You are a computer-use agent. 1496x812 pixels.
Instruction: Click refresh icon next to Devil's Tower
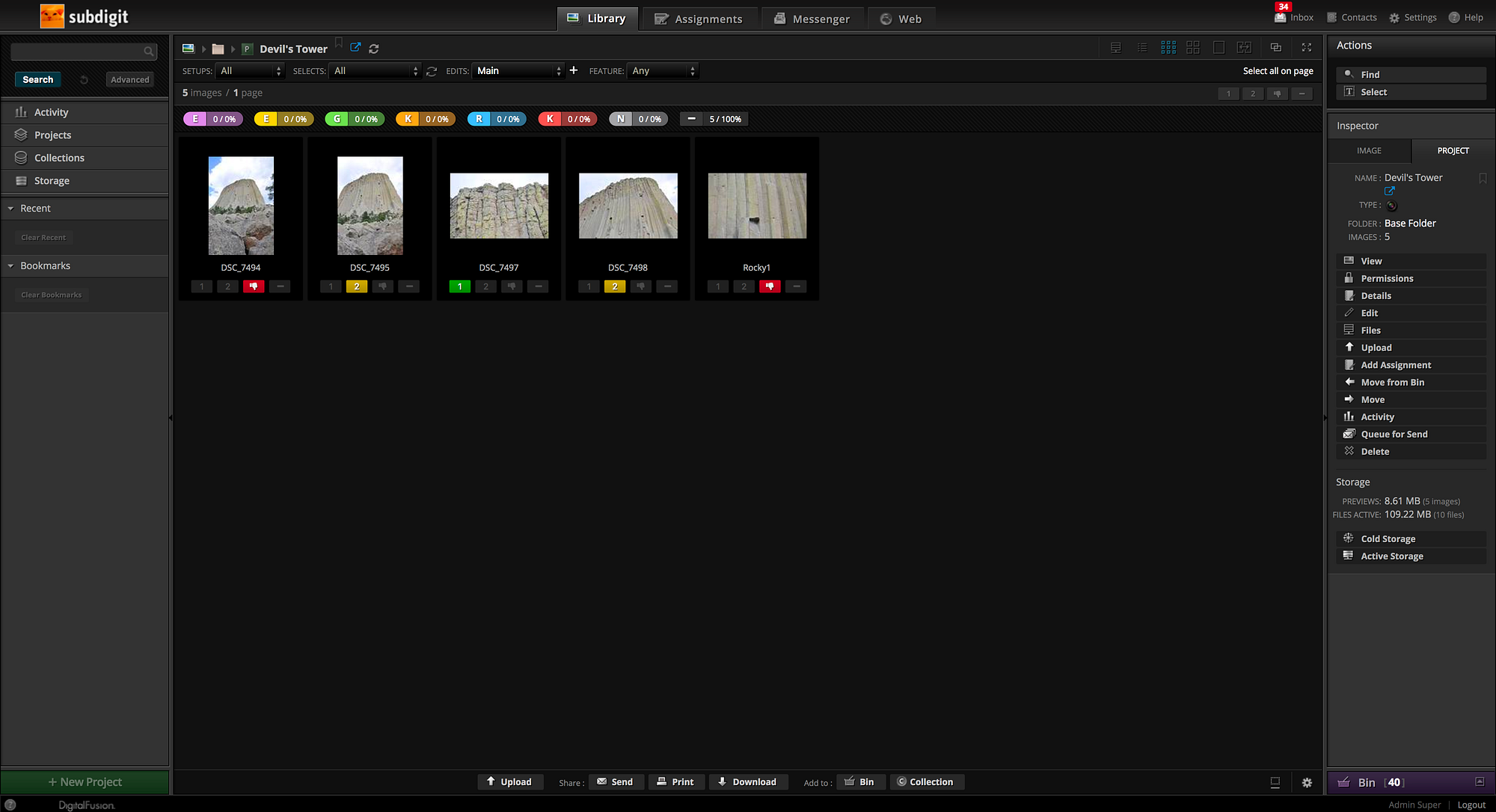(x=374, y=49)
